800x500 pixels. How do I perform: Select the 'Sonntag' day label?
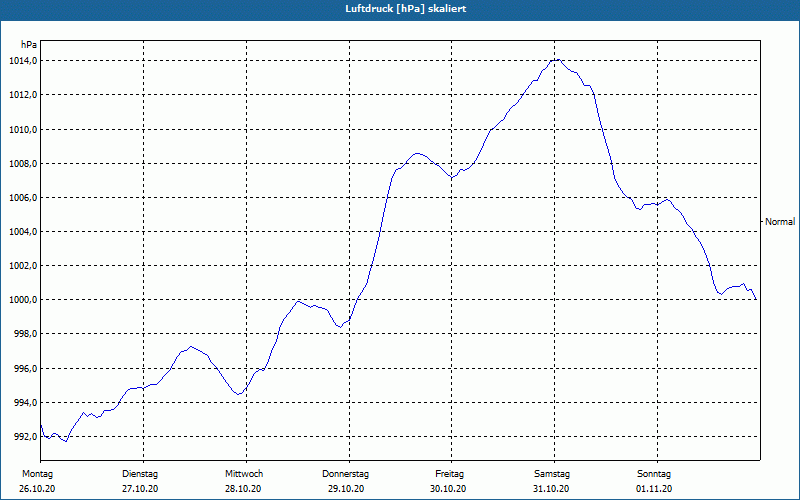click(x=654, y=474)
